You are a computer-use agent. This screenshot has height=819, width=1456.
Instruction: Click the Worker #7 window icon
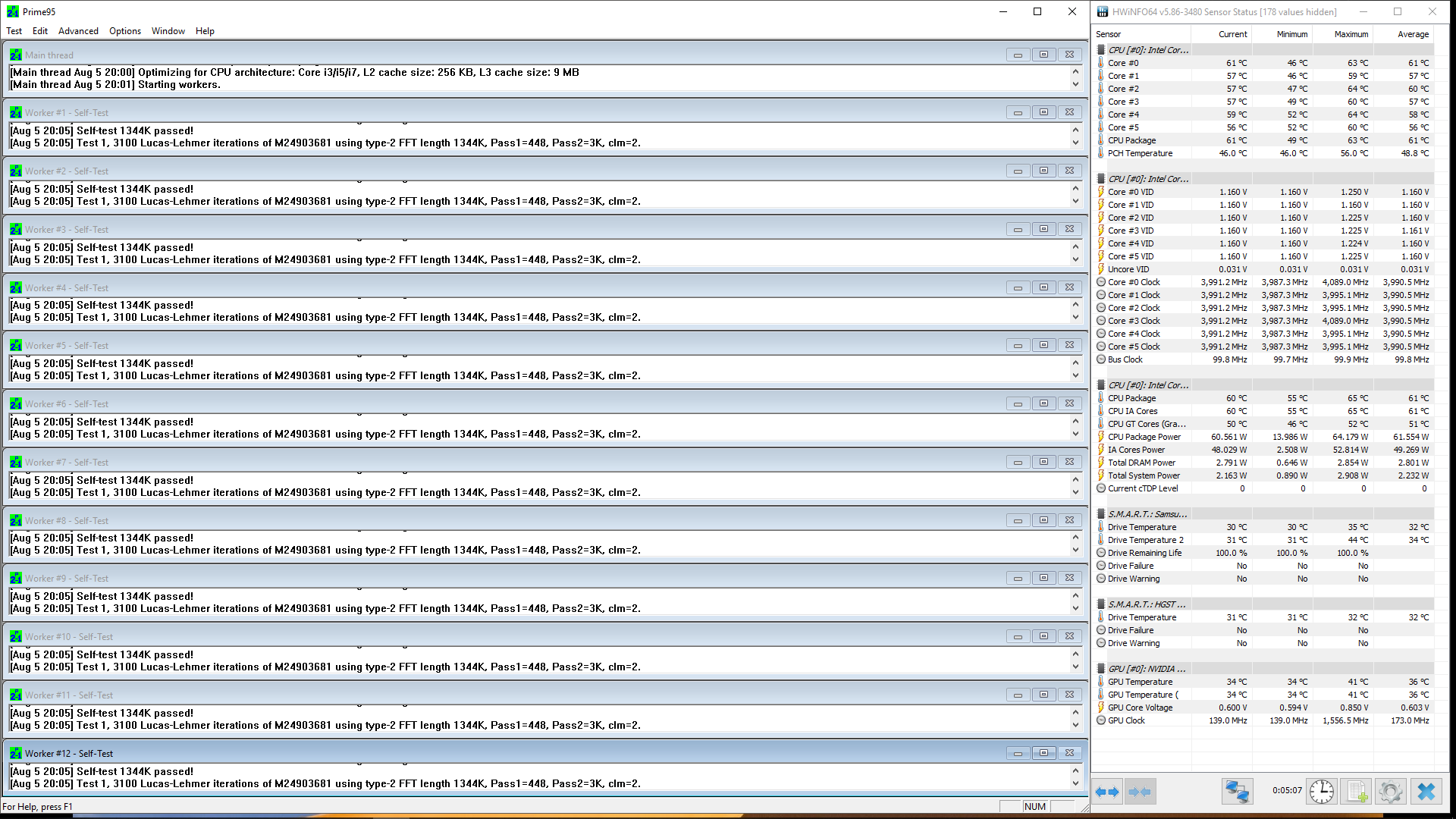16,462
